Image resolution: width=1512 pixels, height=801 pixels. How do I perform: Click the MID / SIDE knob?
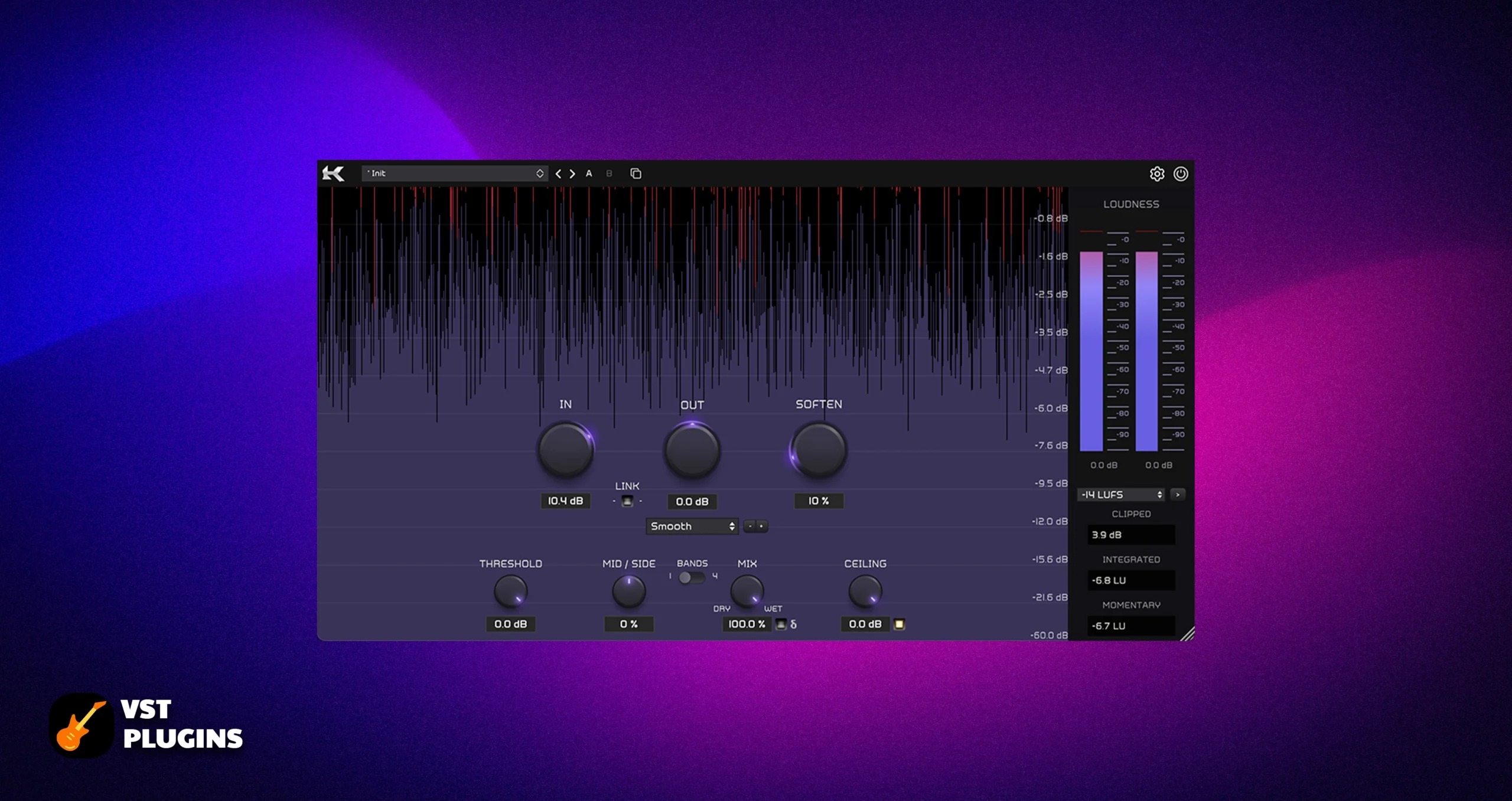(x=628, y=591)
